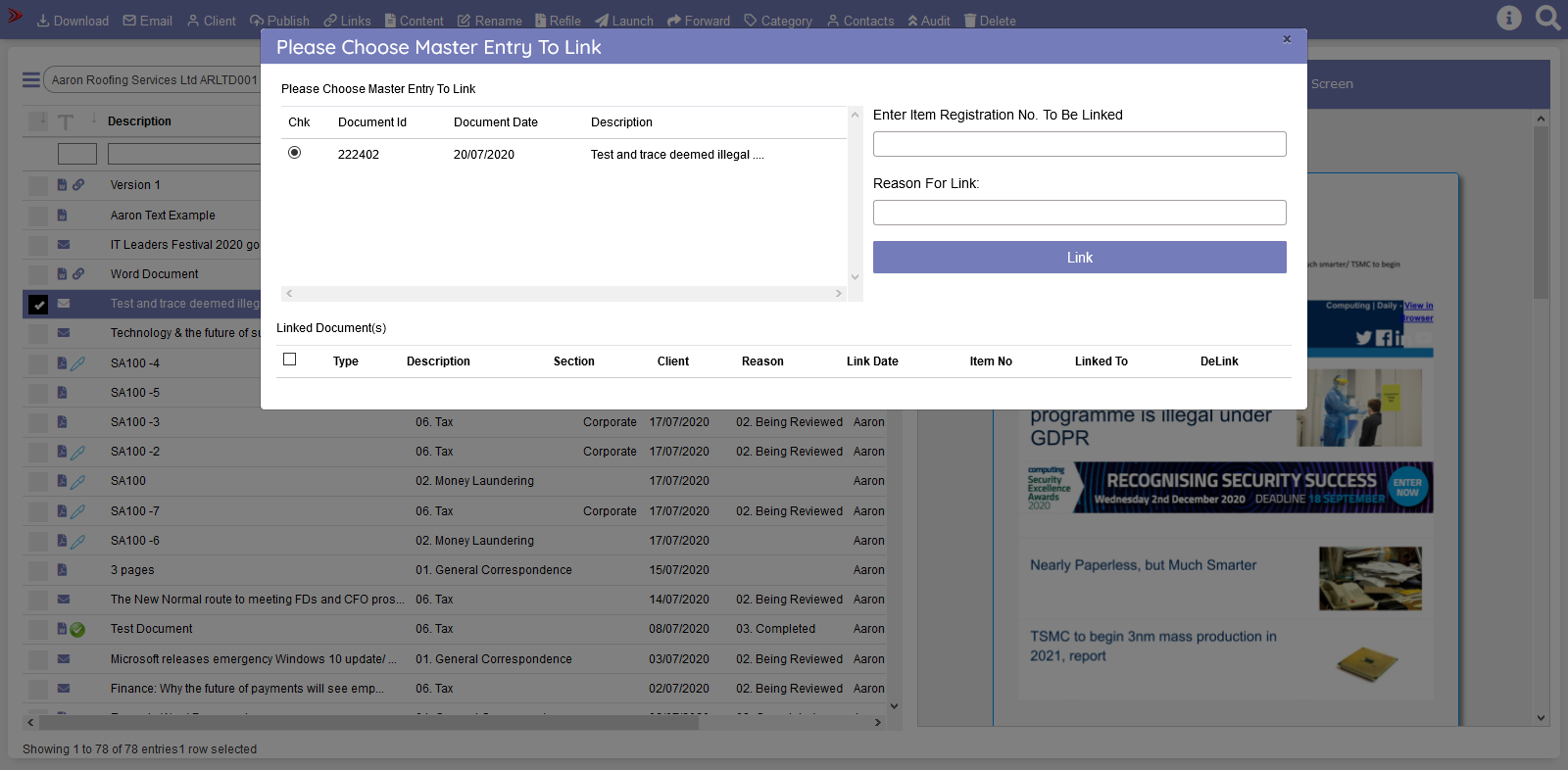Check the box for Test Document row
Viewport: 1568px width, 770px height.
pos(38,629)
